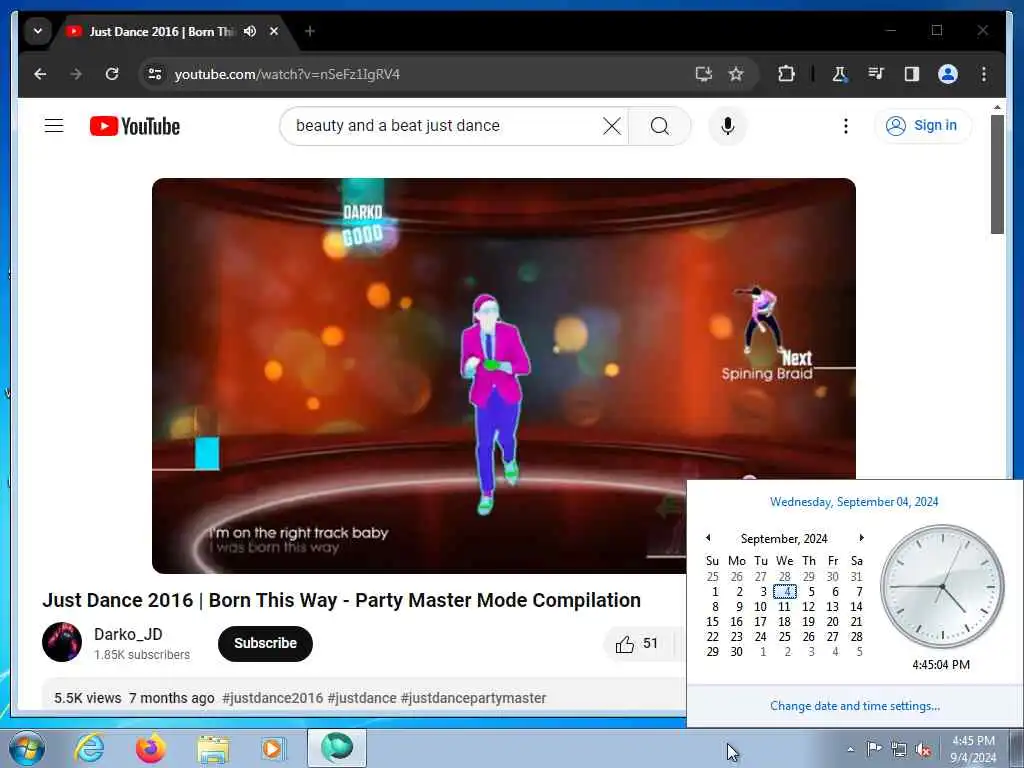The width and height of the screenshot is (1024, 768).
Task: Like the video with thumbs up
Action: tap(637, 644)
